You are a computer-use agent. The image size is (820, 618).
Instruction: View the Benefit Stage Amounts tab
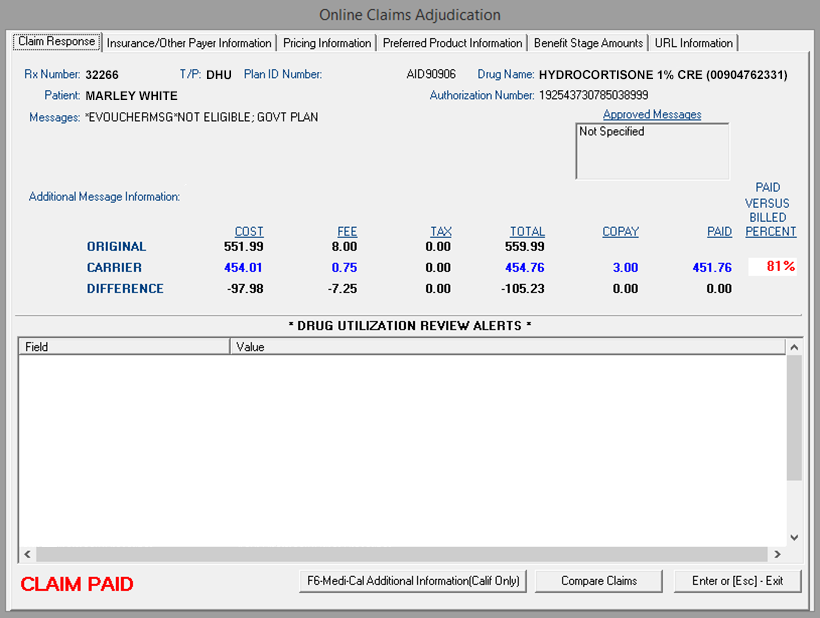point(588,43)
